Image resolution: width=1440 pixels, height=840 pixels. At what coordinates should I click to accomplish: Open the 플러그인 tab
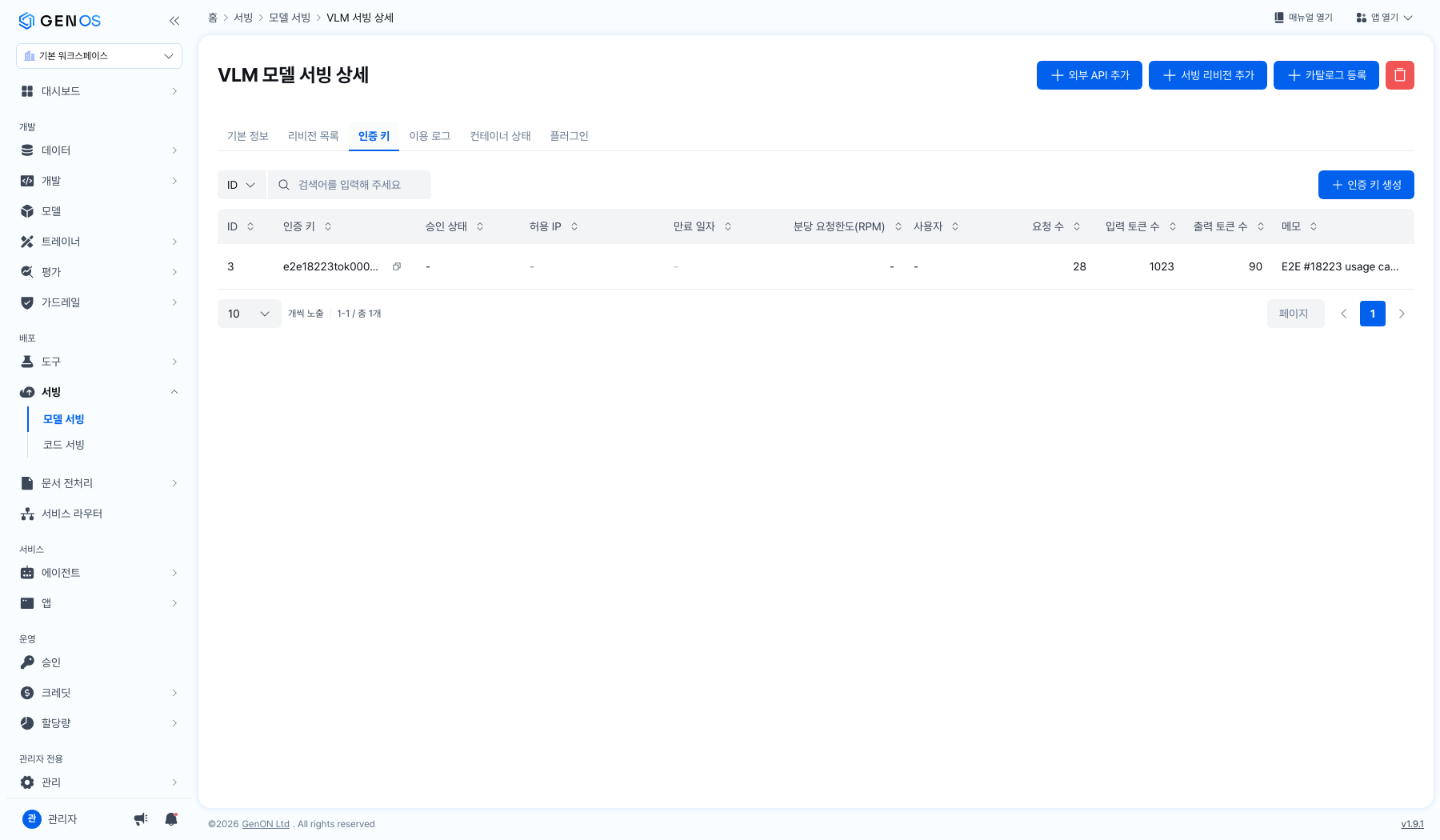point(569,136)
